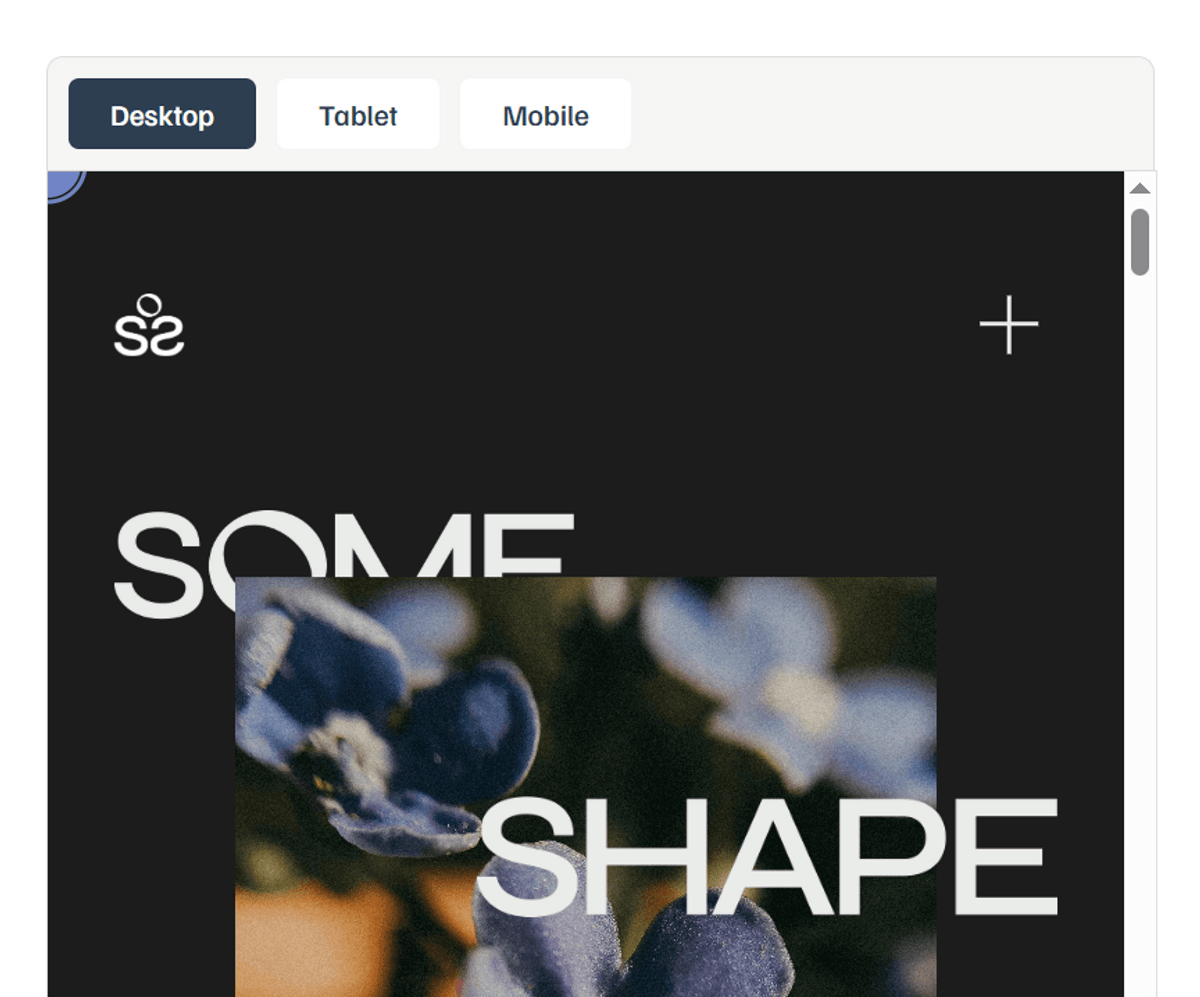
Task: Click the blue flower photo
Action: click(585, 786)
